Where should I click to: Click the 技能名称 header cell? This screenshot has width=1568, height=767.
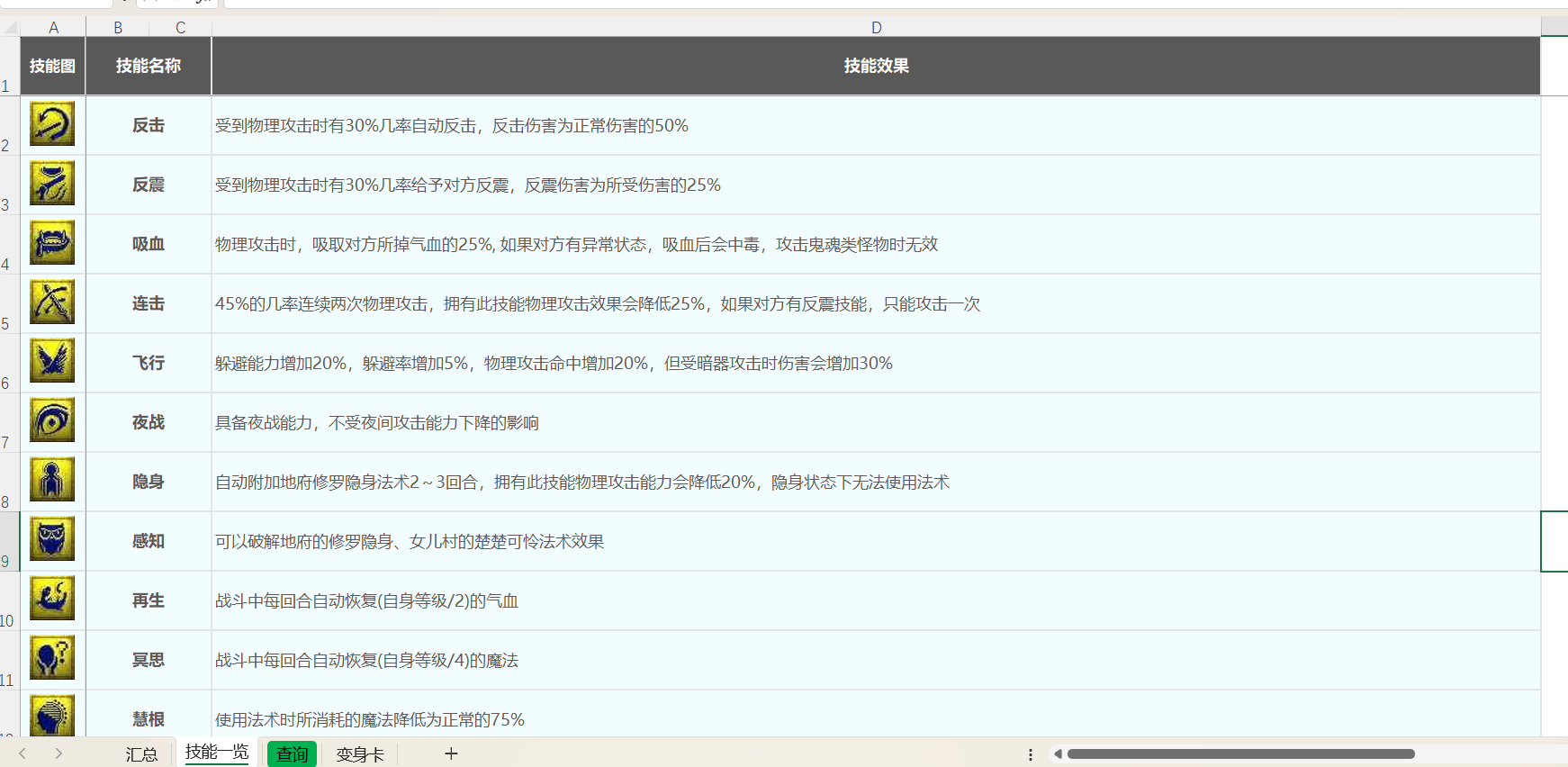(x=149, y=66)
